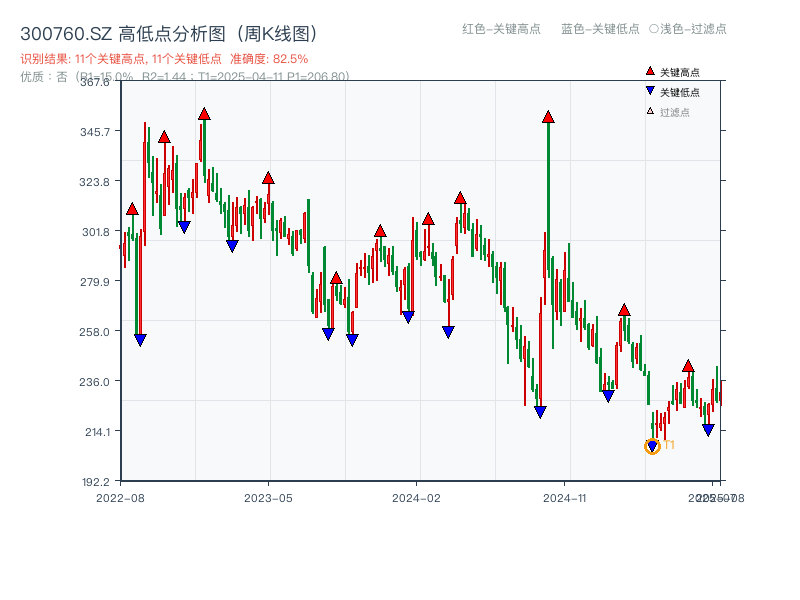The width and height of the screenshot is (800, 600).
Task: Click the blue triangle at the 2022-08 dip
Action: coord(139,341)
